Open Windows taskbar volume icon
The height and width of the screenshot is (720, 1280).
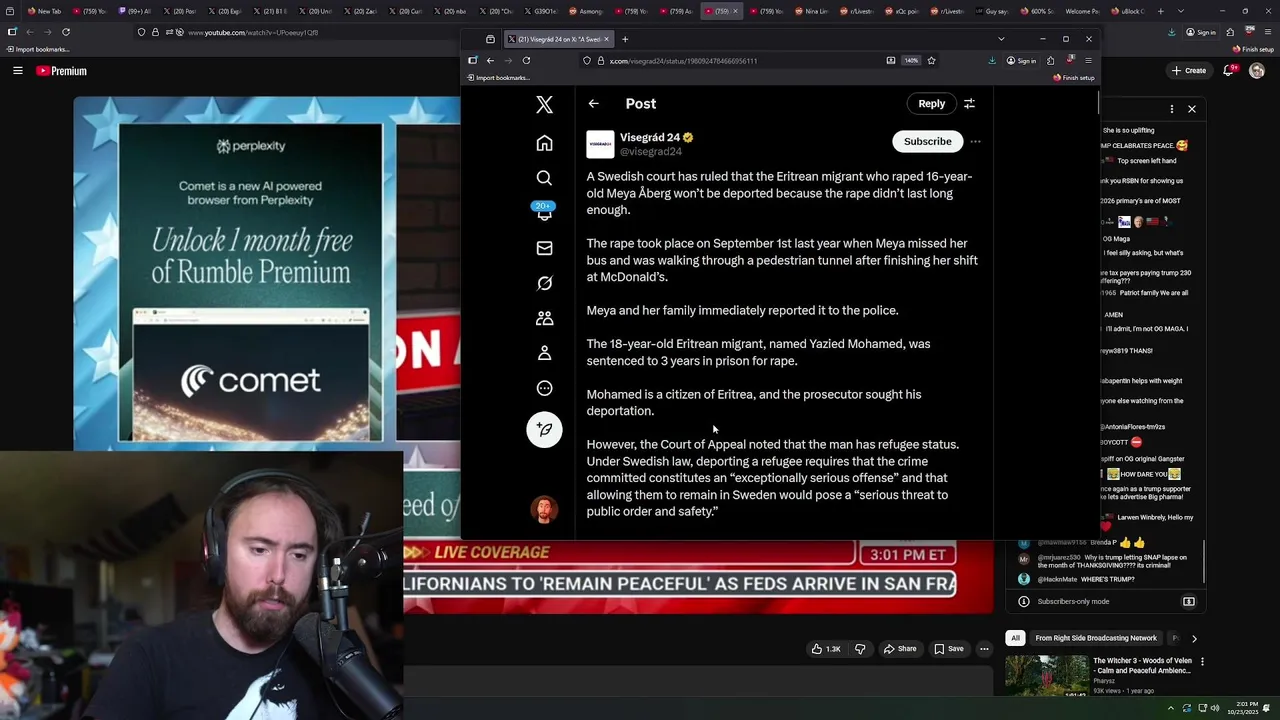(x=1215, y=708)
